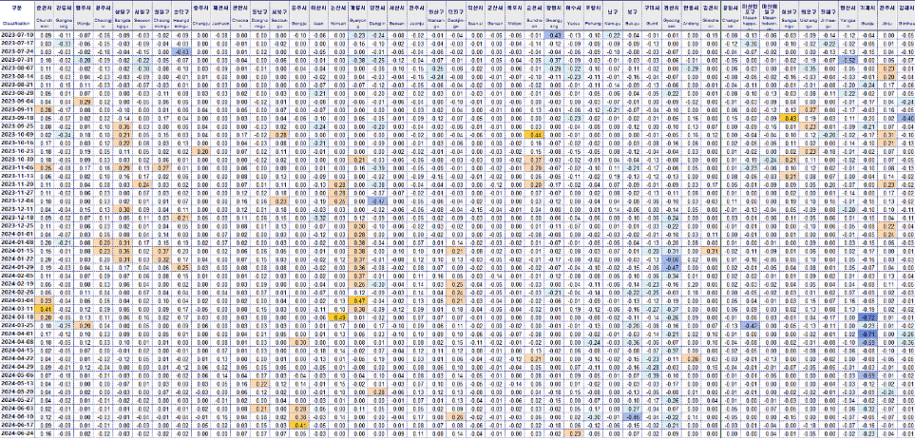Screen dimensions: 915x440
Task: Select the Classification header cell
Action: 17,26
